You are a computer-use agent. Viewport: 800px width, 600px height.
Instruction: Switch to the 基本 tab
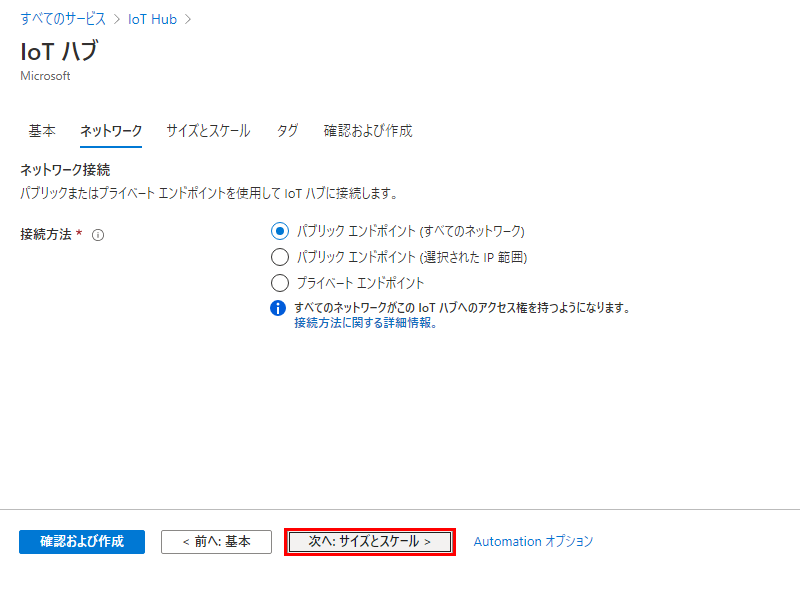(x=42, y=131)
